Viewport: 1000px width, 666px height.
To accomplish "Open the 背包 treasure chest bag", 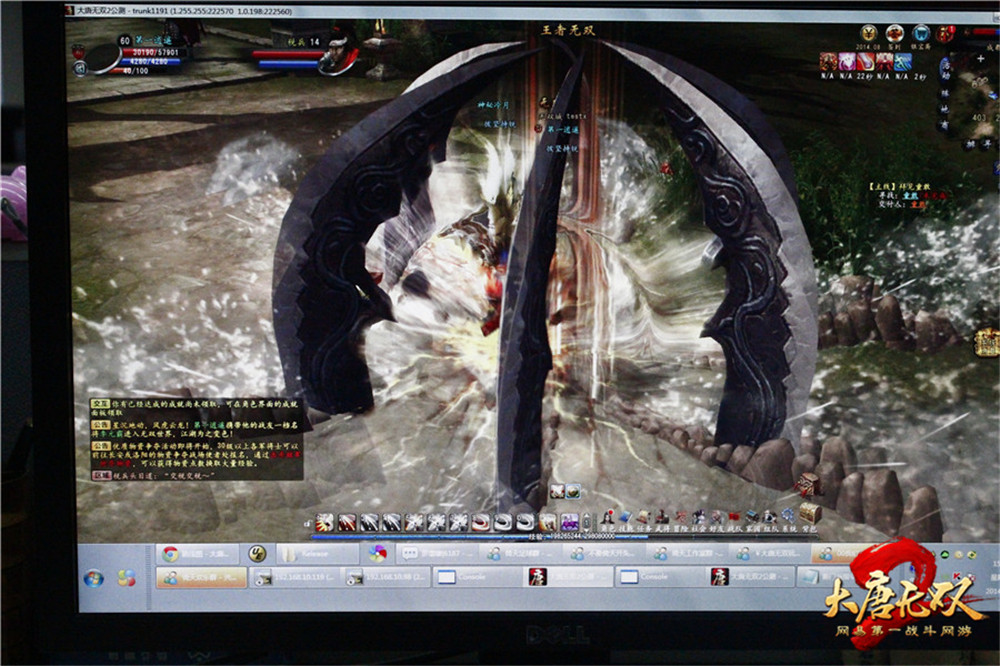I will 810,513.
